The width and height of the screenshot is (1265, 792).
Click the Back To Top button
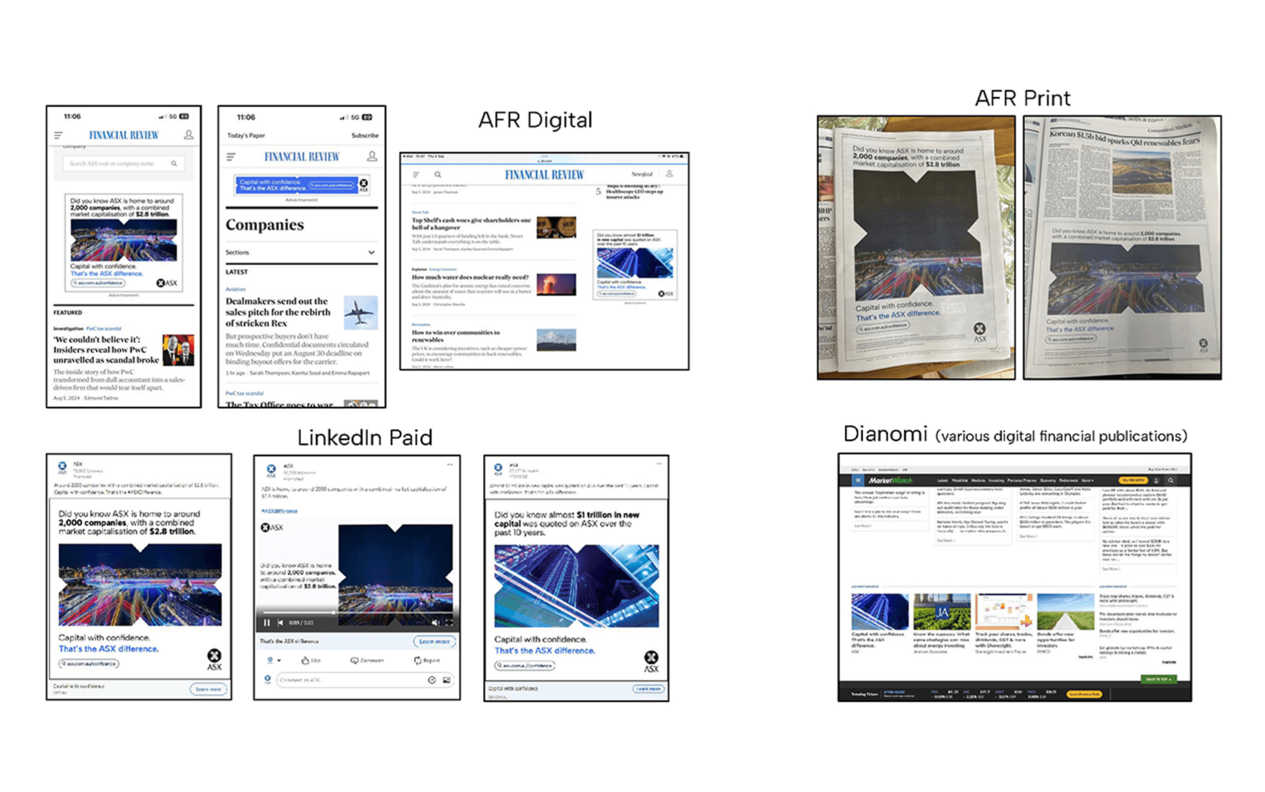tap(1158, 679)
